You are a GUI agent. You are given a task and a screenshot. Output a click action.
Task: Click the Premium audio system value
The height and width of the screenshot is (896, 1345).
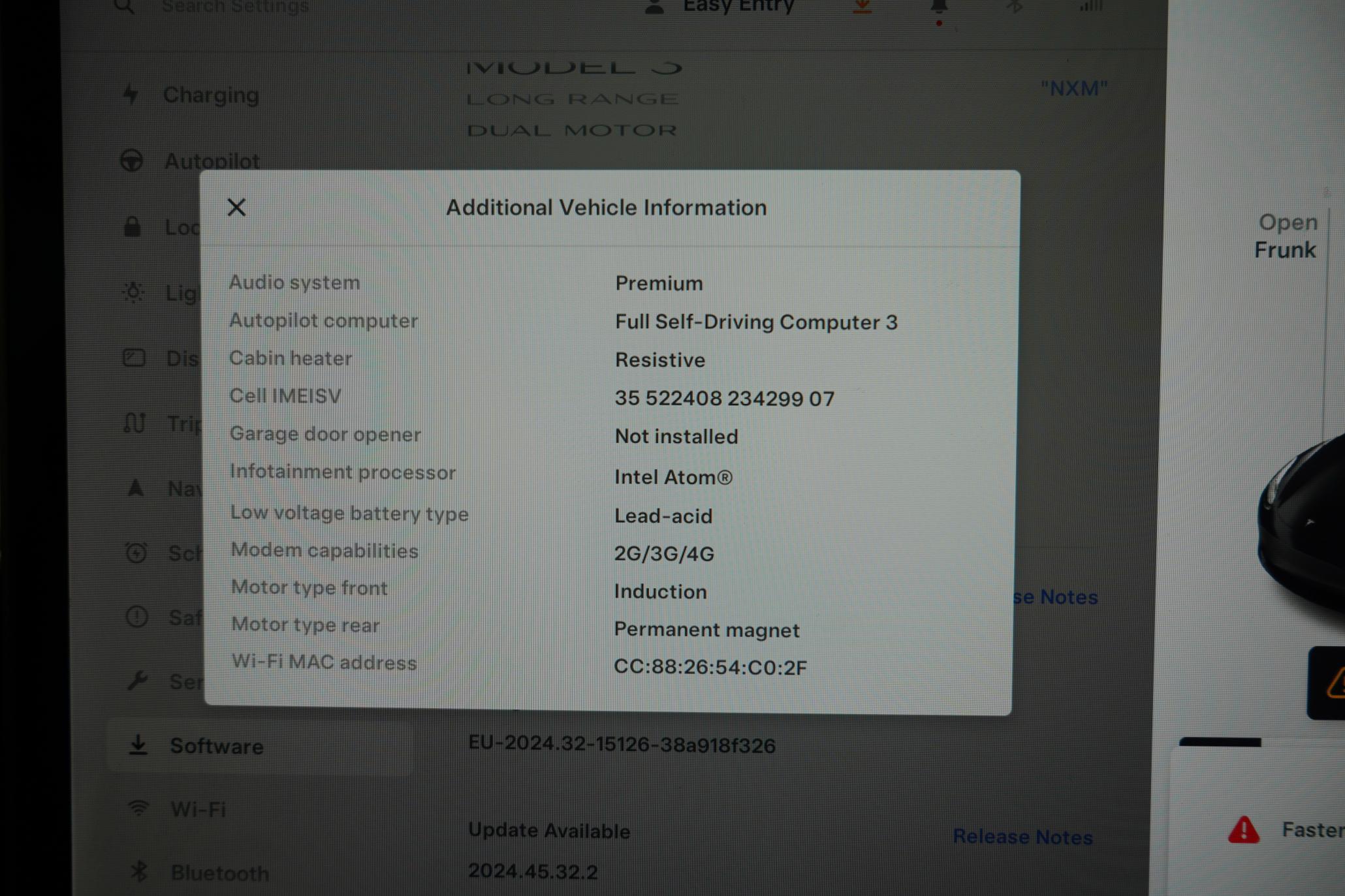659,283
